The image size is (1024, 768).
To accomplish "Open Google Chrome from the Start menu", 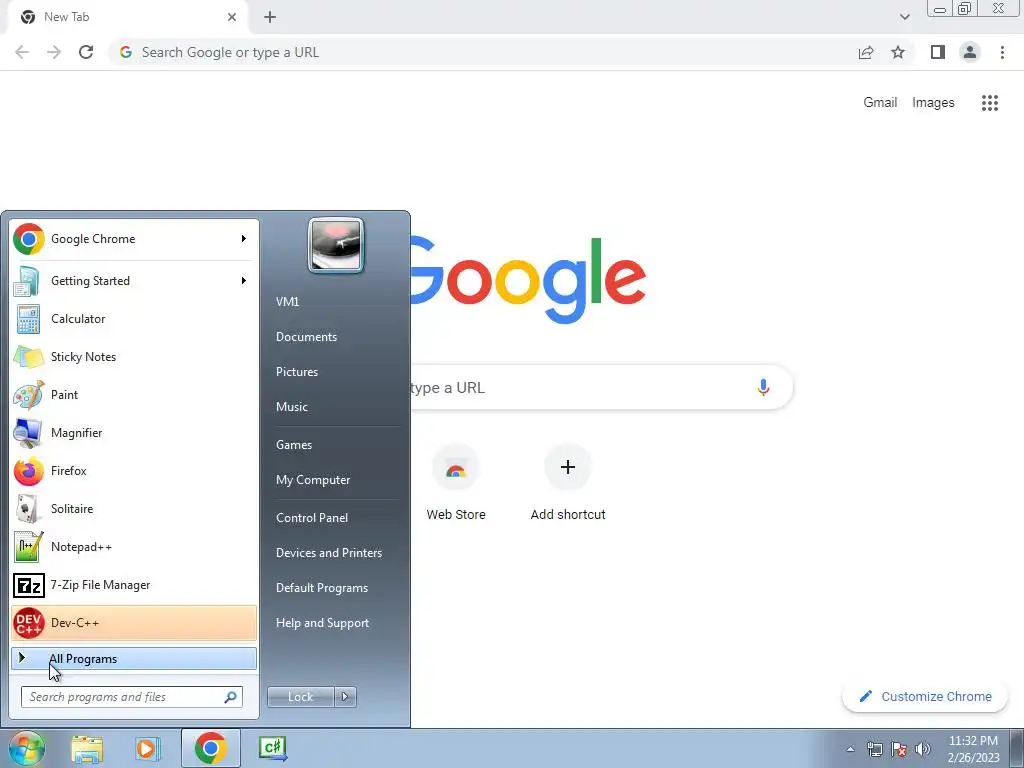I will tap(134, 239).
